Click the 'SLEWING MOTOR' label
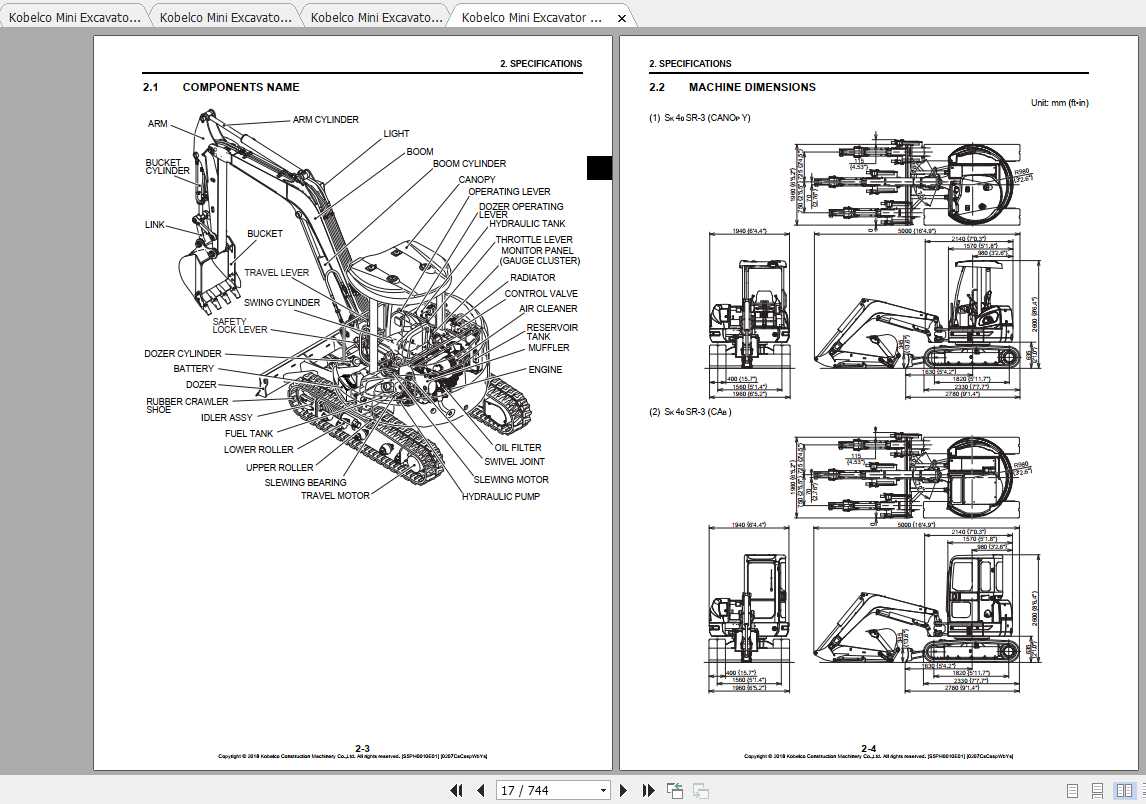Screen dimensions: 1146x804 (511, 479)
